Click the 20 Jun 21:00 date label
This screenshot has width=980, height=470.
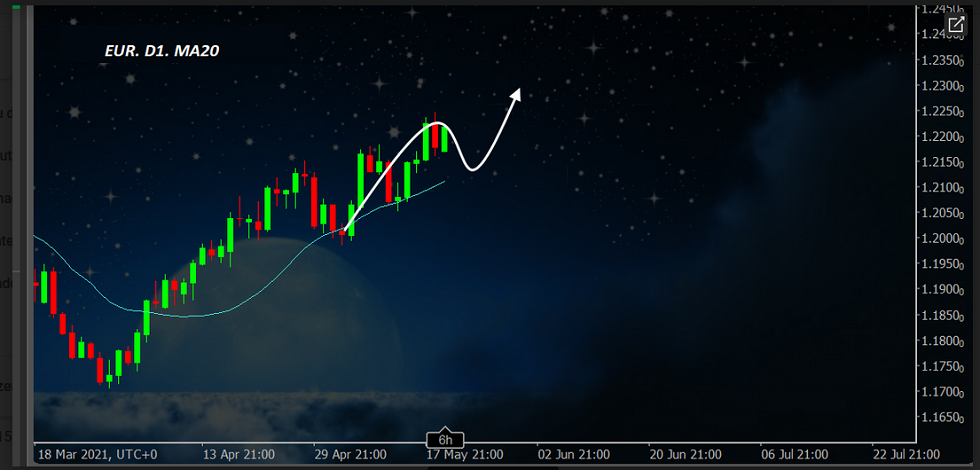[686, 454]
